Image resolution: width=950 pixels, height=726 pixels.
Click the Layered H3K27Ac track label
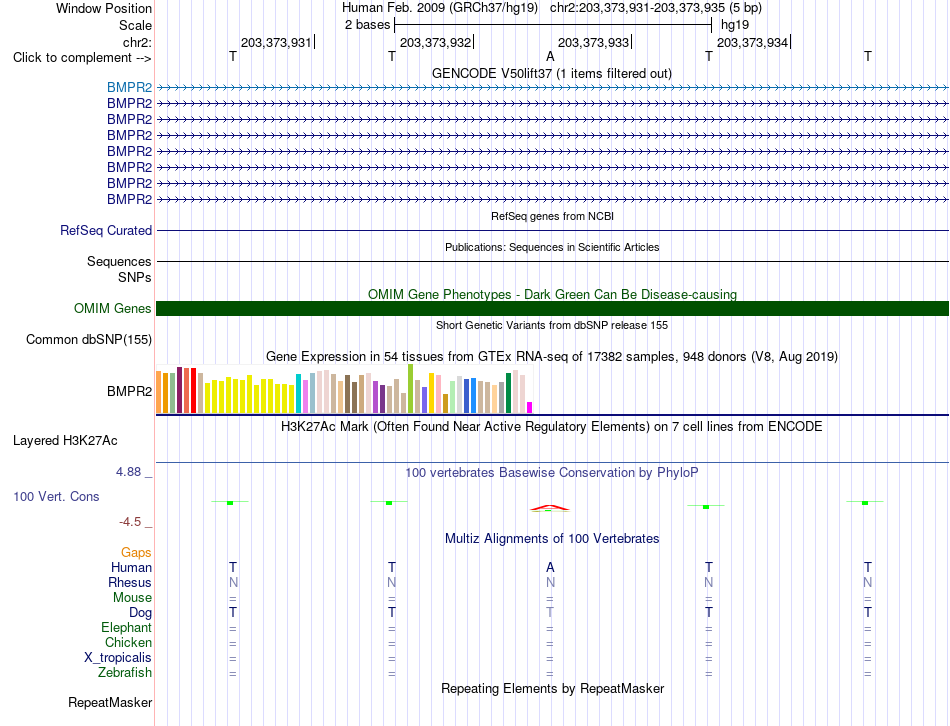click(65, 441)
